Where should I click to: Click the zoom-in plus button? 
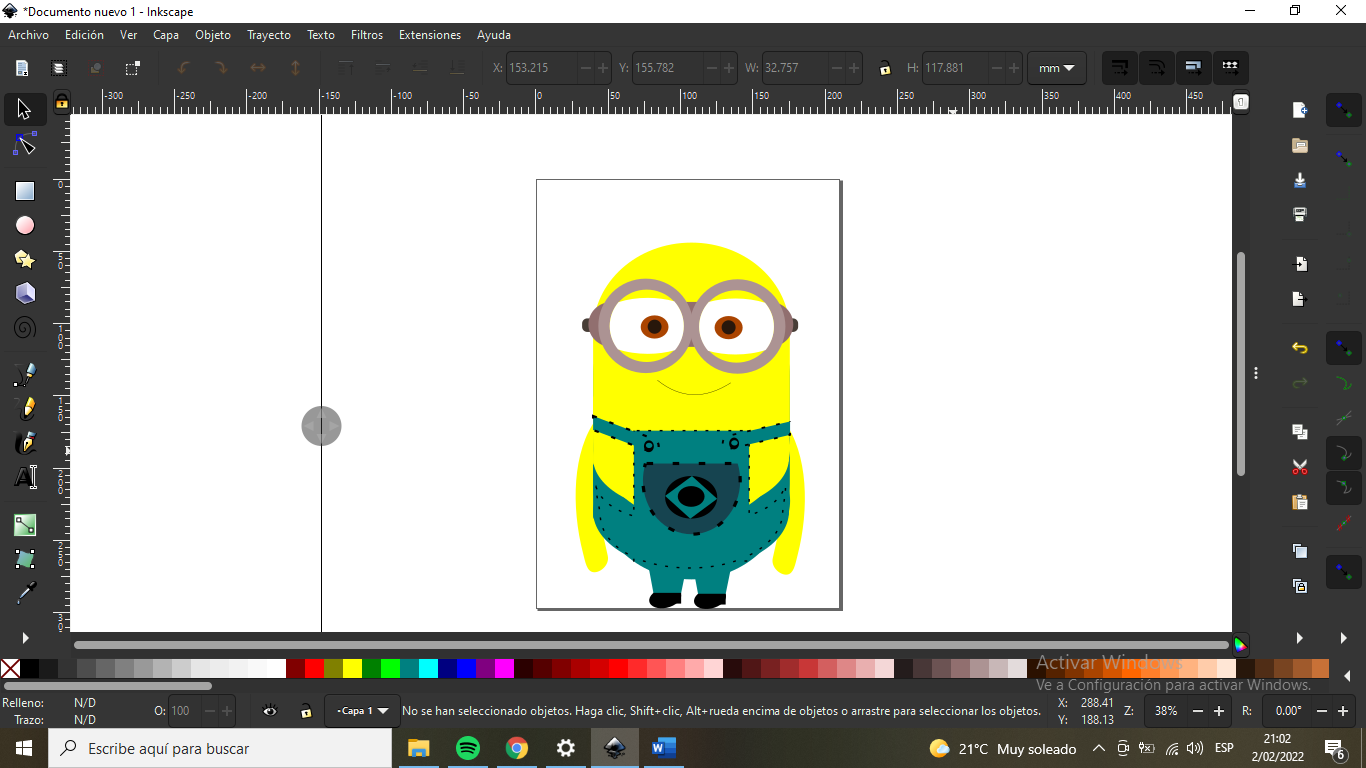[1219, 711]
